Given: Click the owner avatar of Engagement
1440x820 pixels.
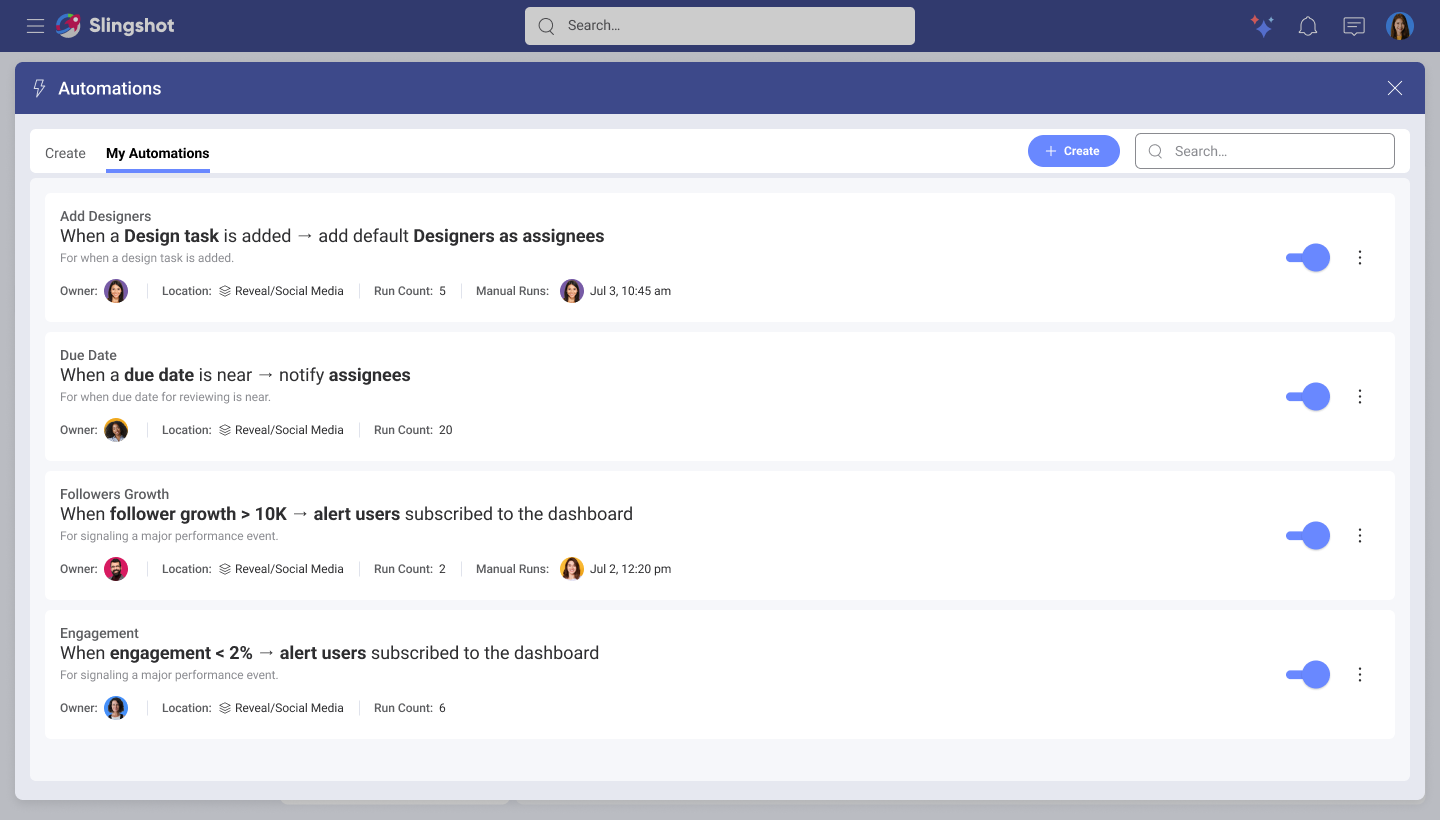Looking at the screenshot, I should [116, 708].
